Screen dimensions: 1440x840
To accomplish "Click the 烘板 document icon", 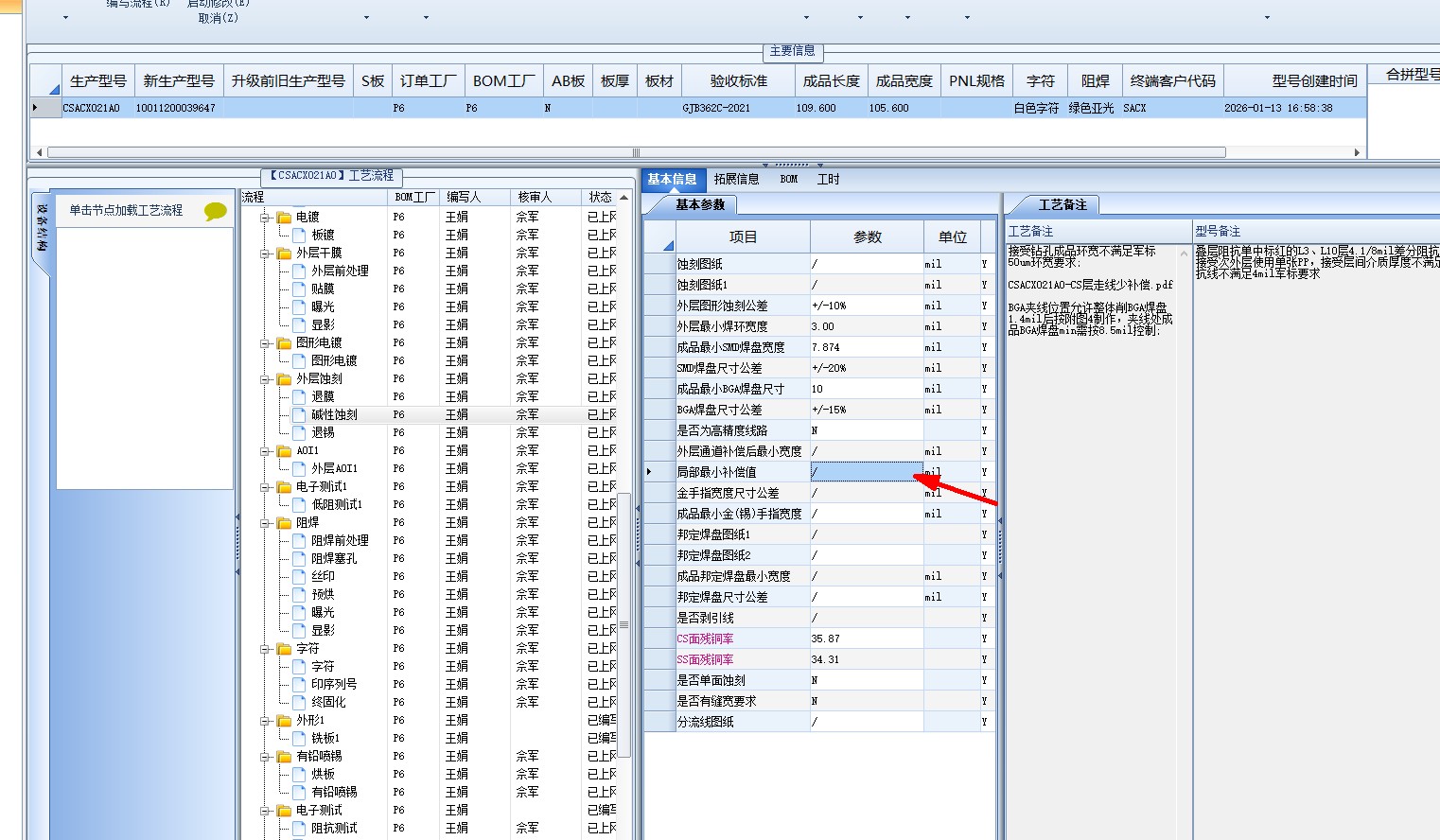I will click(299, 774).
